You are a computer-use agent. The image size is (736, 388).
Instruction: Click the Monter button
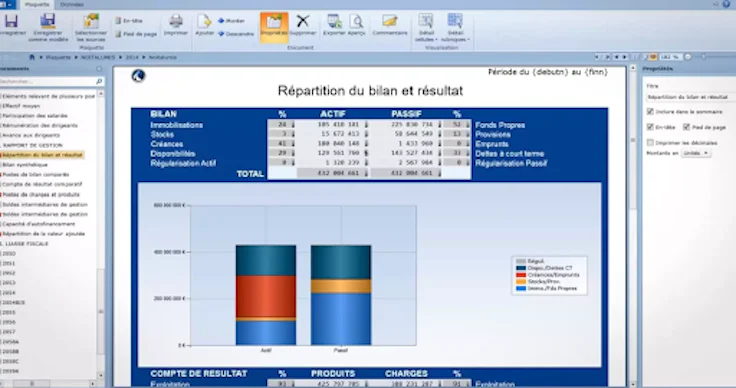click(231, 21)
